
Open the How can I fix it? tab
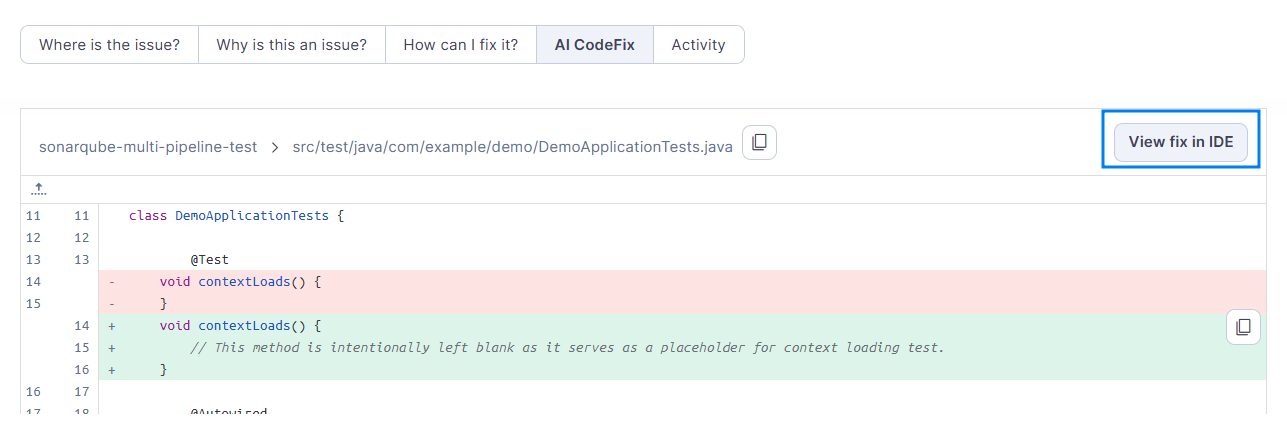pos(461,45)
